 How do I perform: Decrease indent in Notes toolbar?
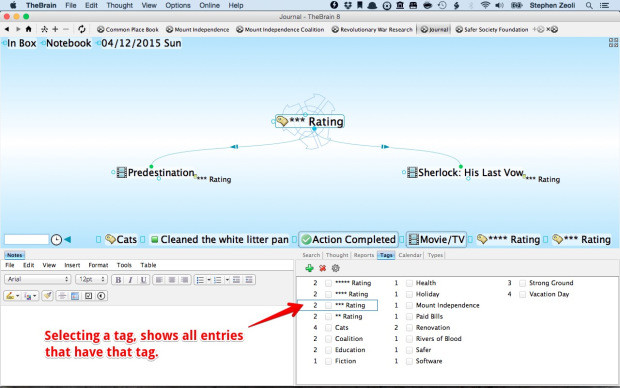coord(236,280)
